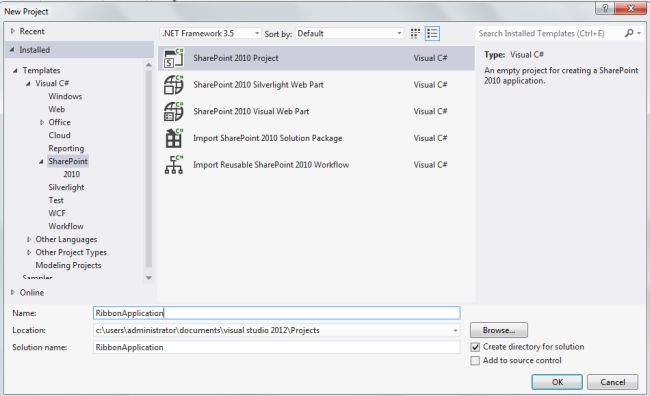
Task: Open the dialog help question mark button
Action: click(x=605, y=8)
